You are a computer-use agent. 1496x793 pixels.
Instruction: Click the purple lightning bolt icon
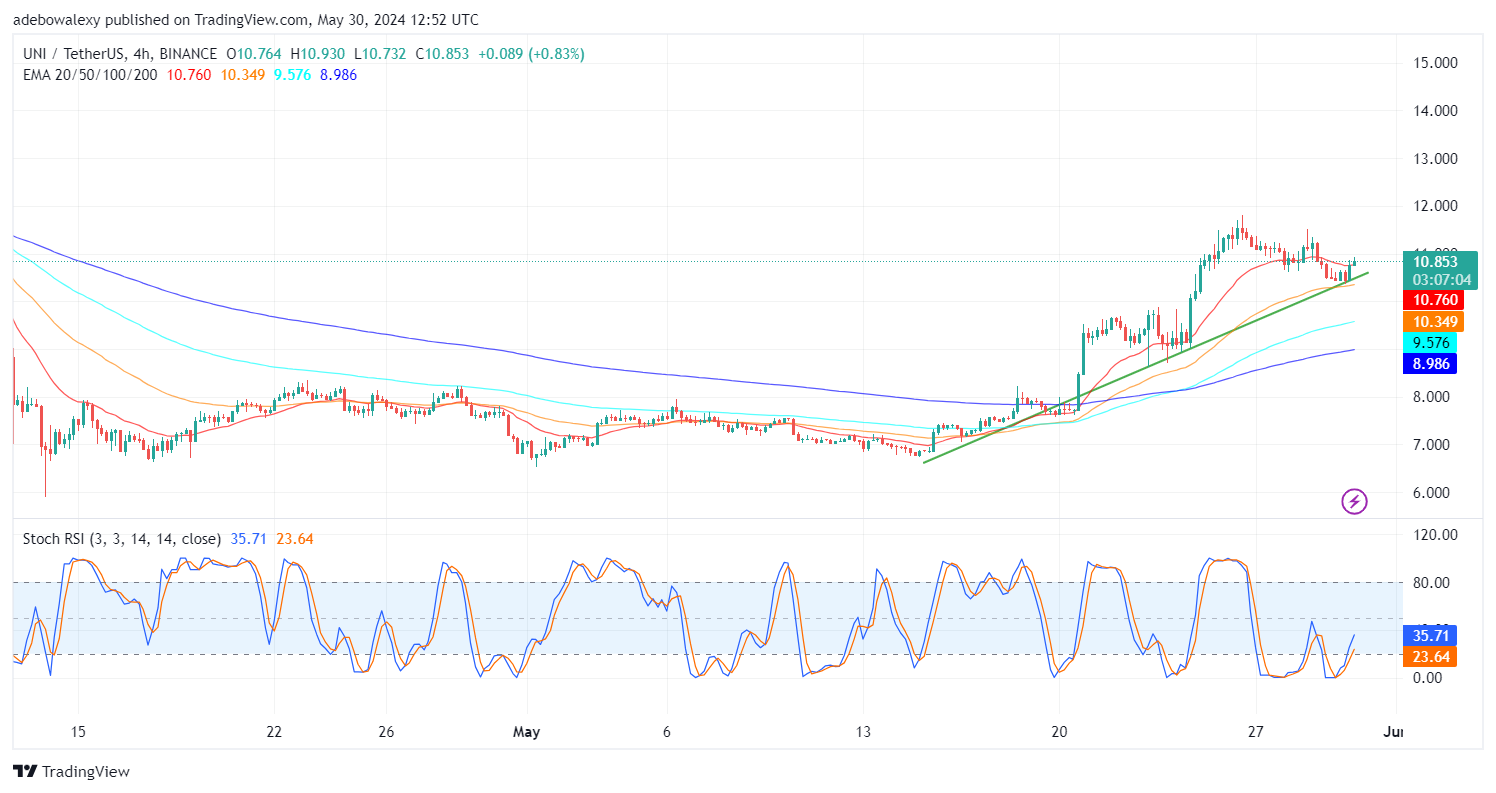[1354, 501]
